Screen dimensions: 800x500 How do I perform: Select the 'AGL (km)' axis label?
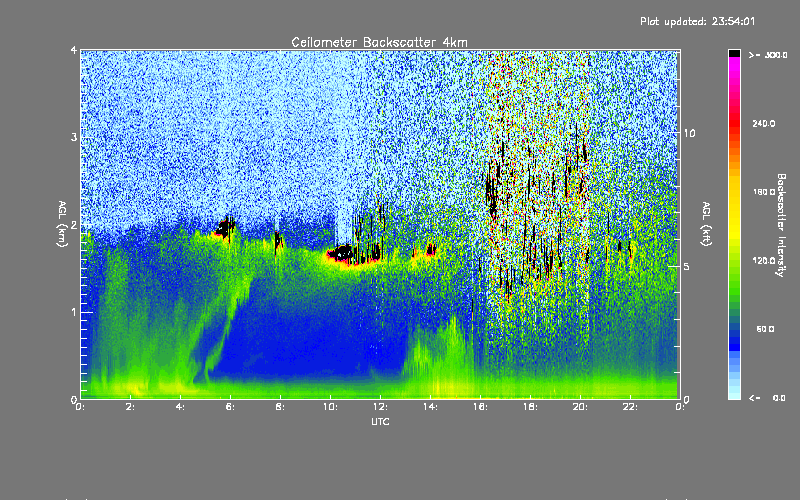62,224
